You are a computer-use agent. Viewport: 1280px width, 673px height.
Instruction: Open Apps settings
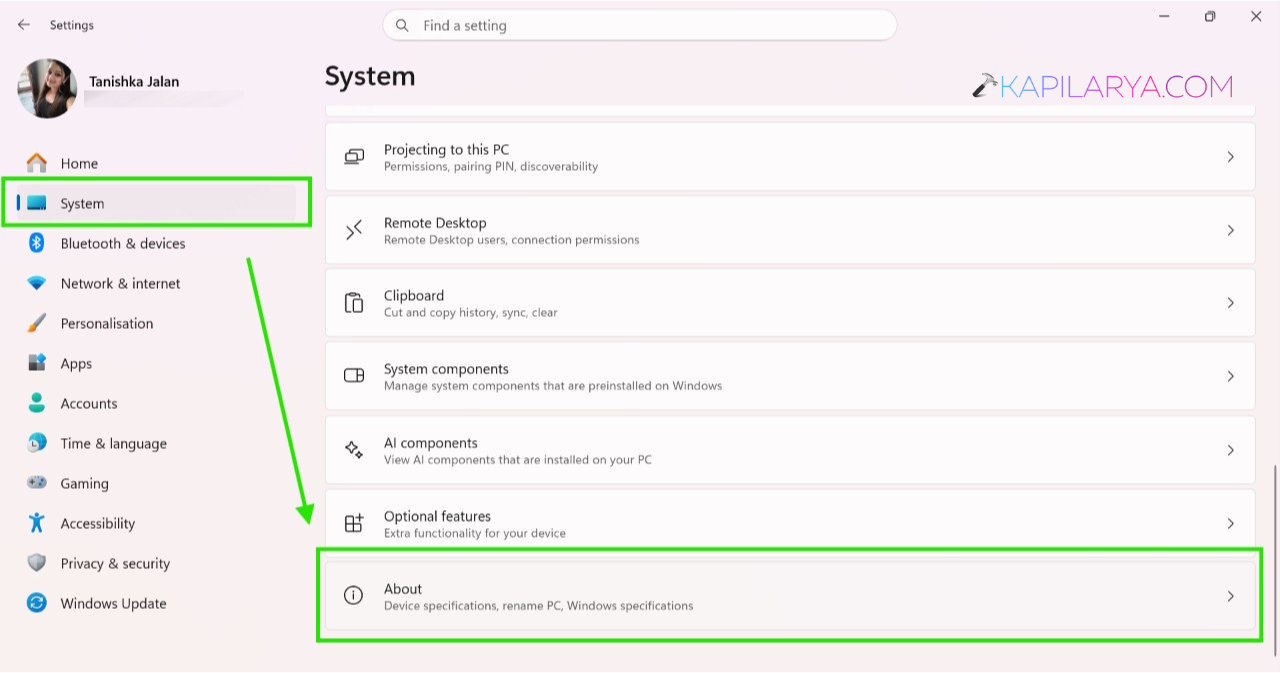(x=155, y=363)
